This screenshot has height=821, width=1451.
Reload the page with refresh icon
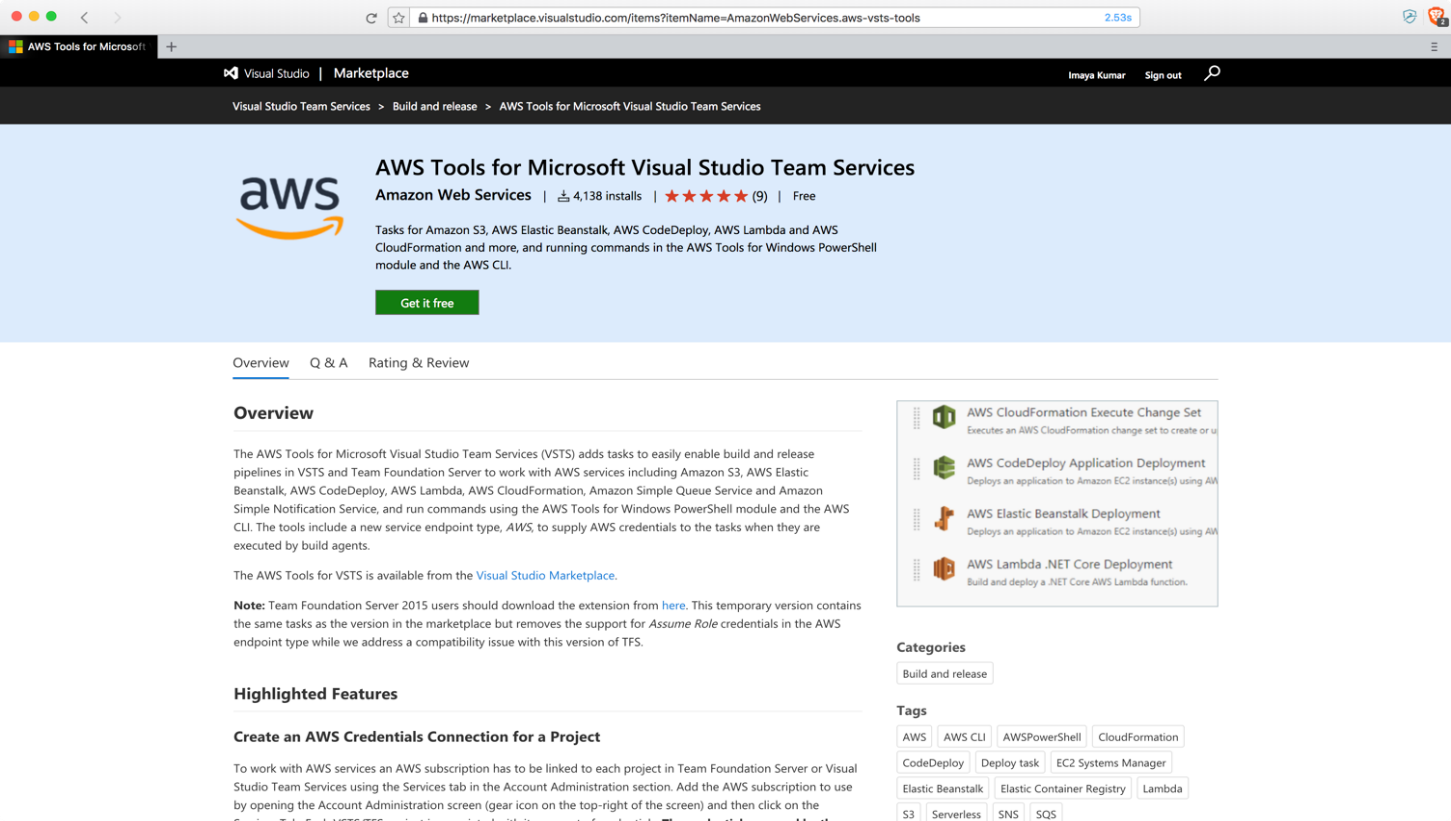(x=371, y=18)
